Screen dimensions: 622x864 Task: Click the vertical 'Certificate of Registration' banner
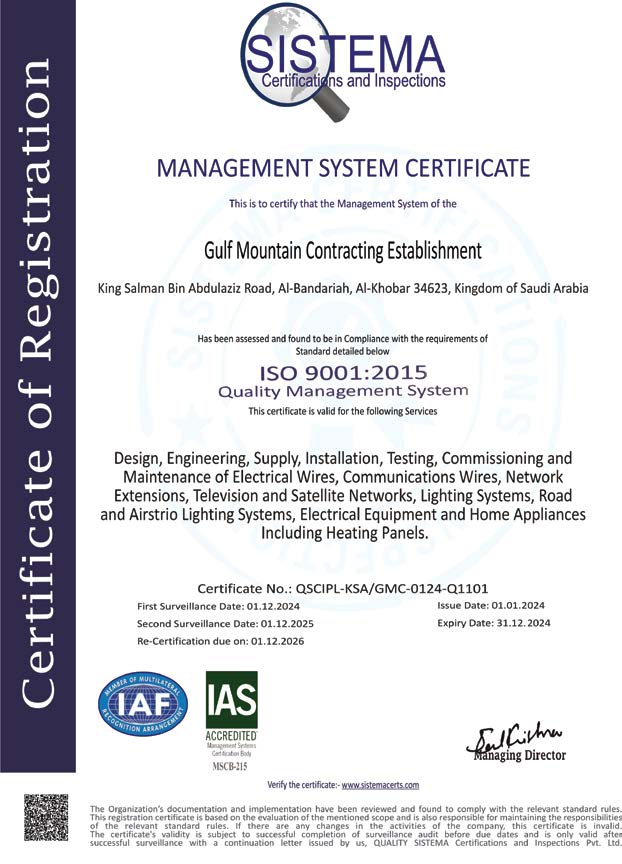37,386
